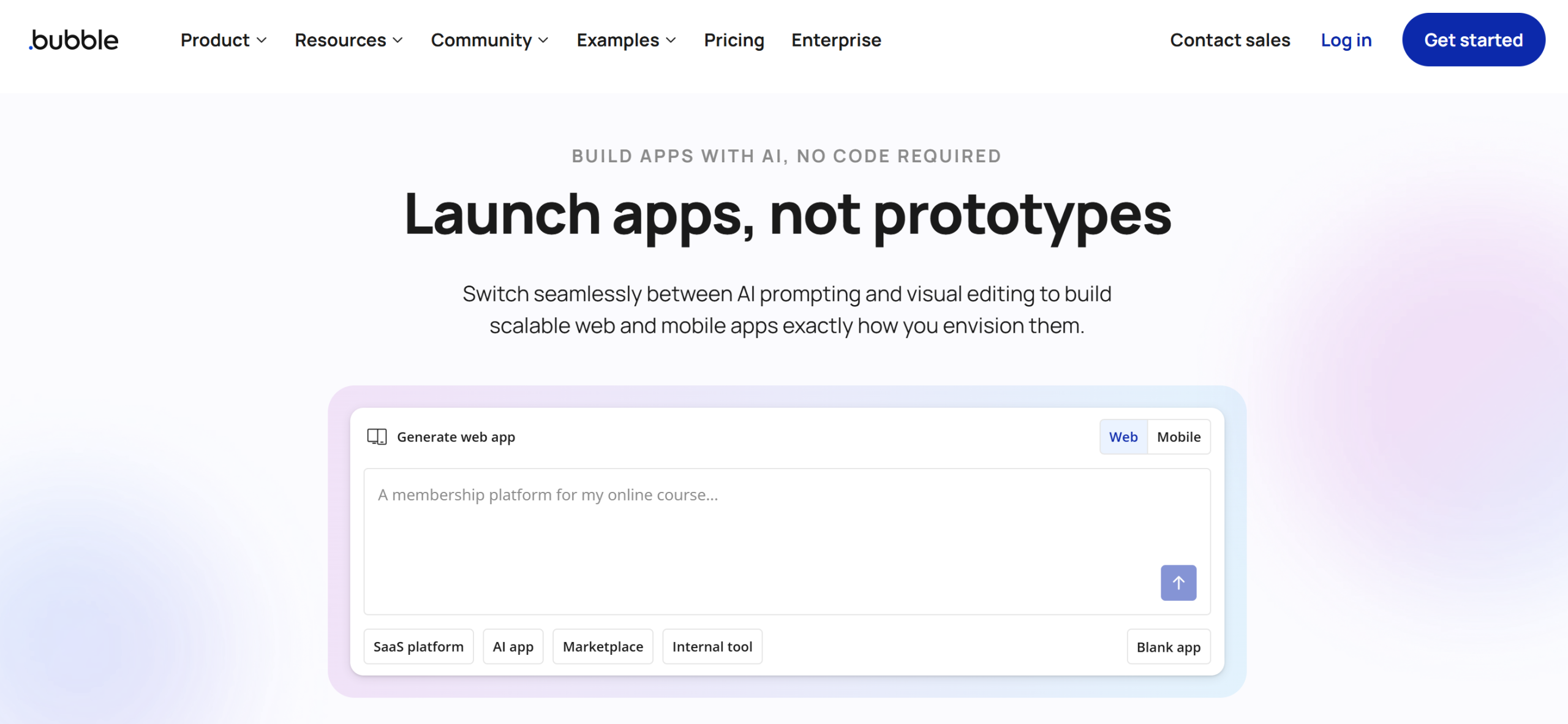Expand the Product menu

(224, 40)
